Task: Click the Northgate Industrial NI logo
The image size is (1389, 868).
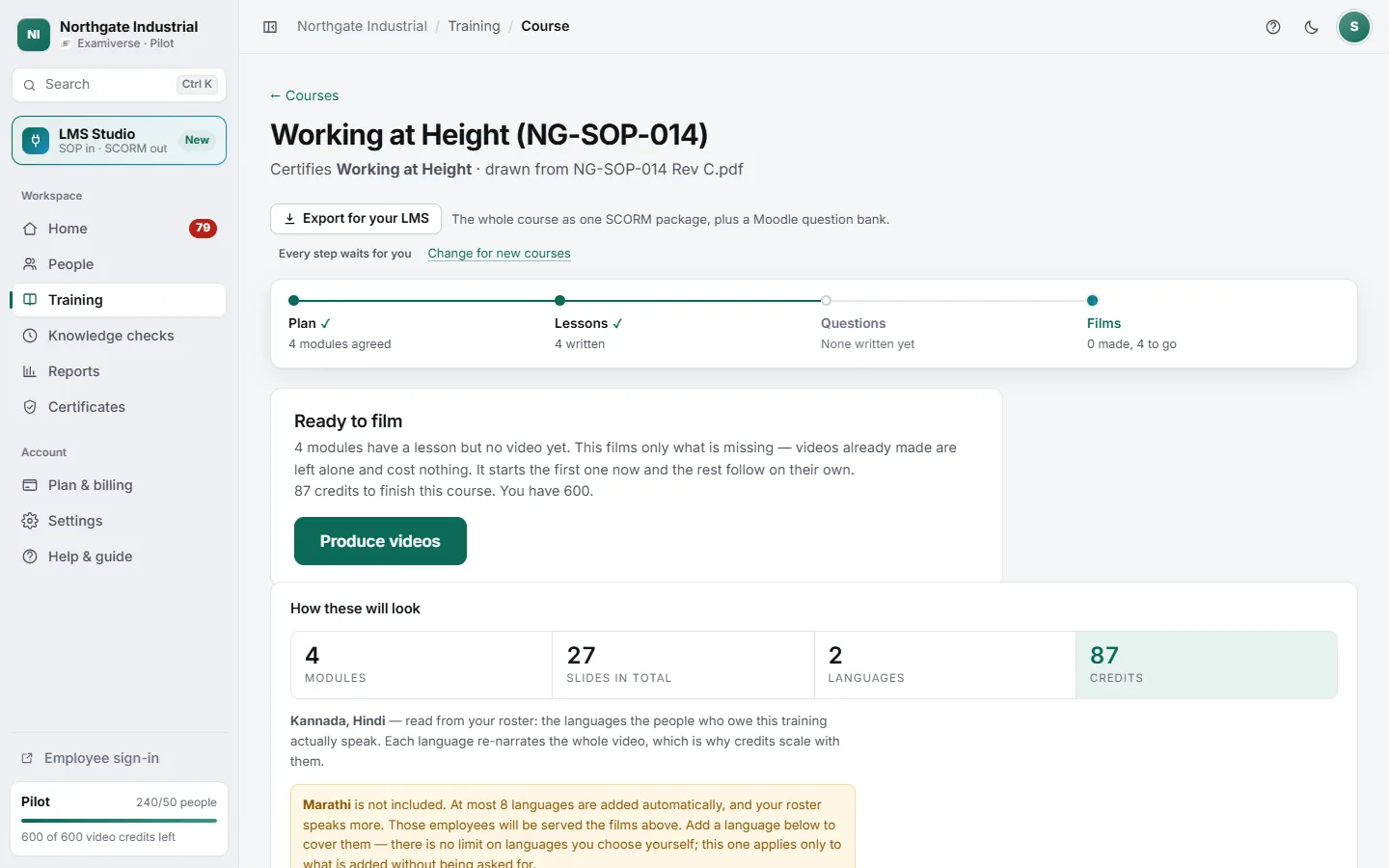Action: coord(34,35)
